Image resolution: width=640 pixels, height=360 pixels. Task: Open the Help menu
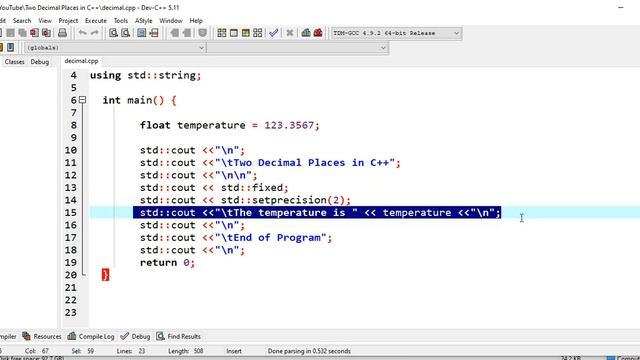click(196, 20)
